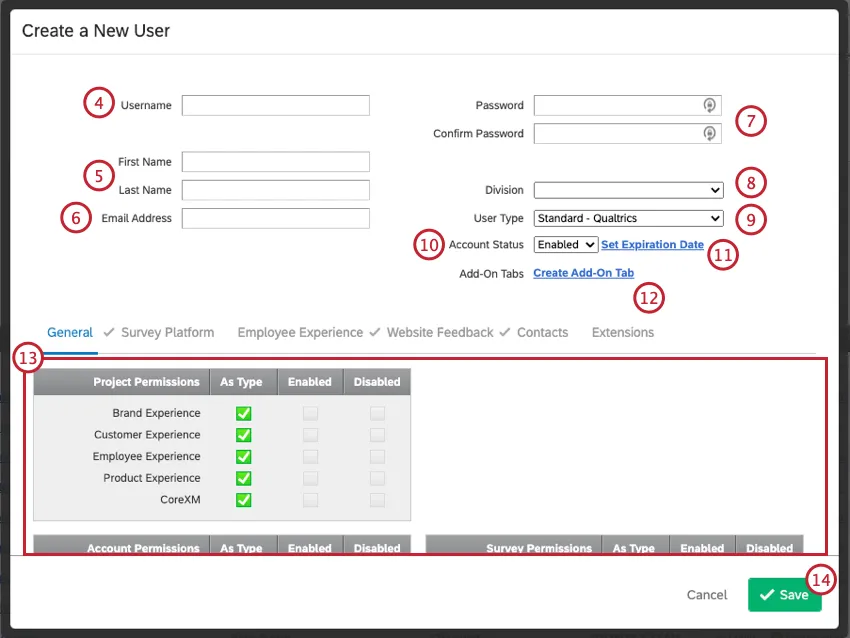The height and width of the screenshot is (638, 850).
Task: Open the Extensions tab
Action: pyautogui.click(x=622, y=332)
